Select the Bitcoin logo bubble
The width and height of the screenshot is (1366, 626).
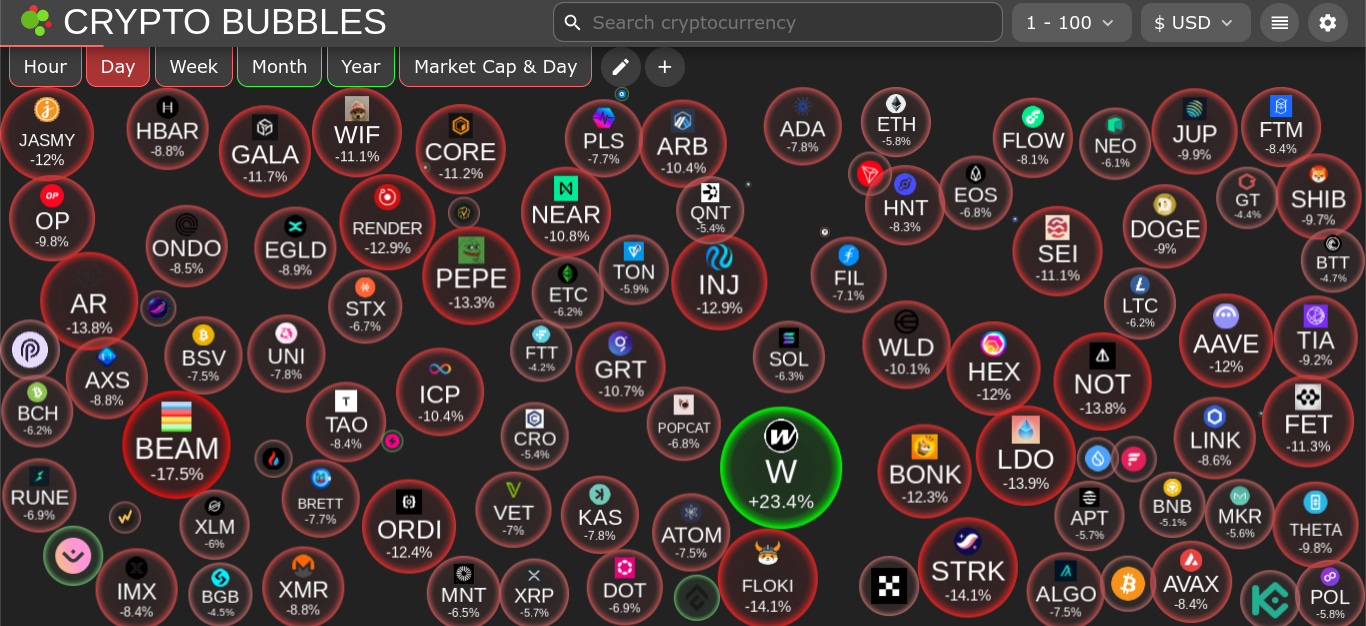point(1128,583)
